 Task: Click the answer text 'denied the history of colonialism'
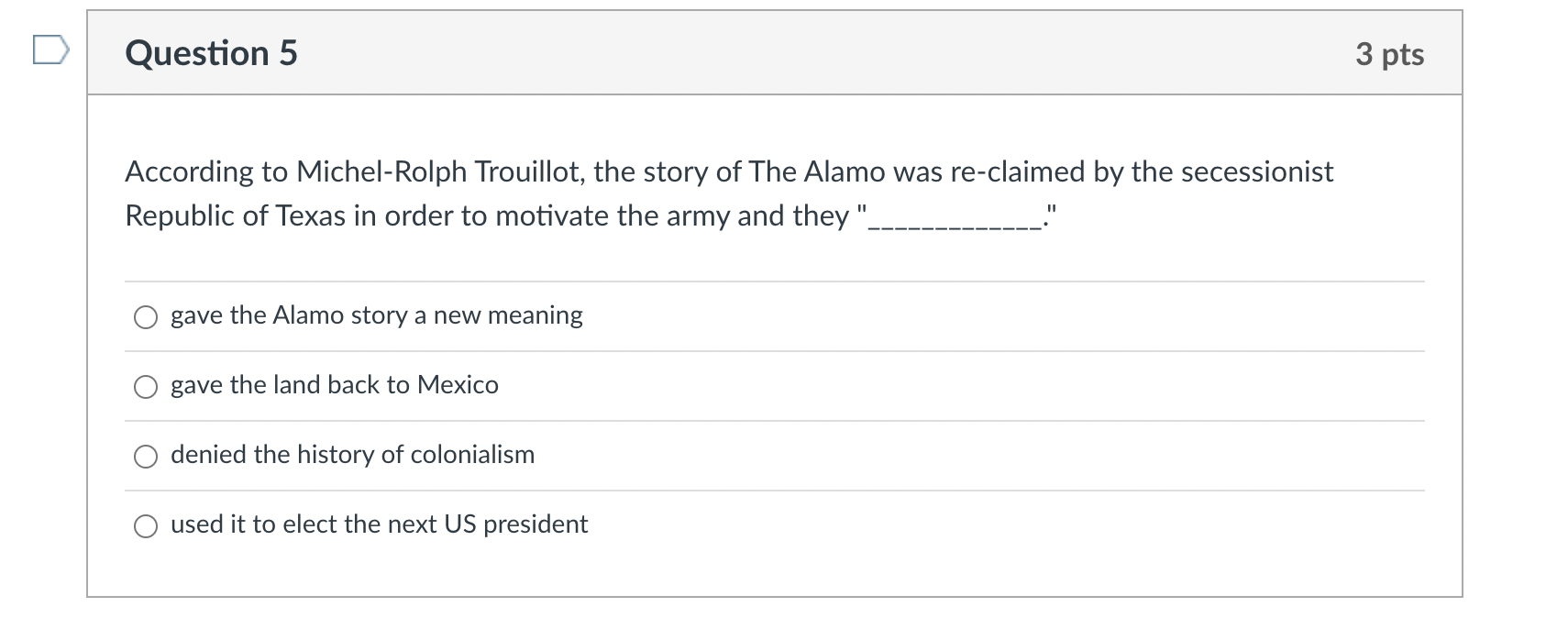click(352, 455)
